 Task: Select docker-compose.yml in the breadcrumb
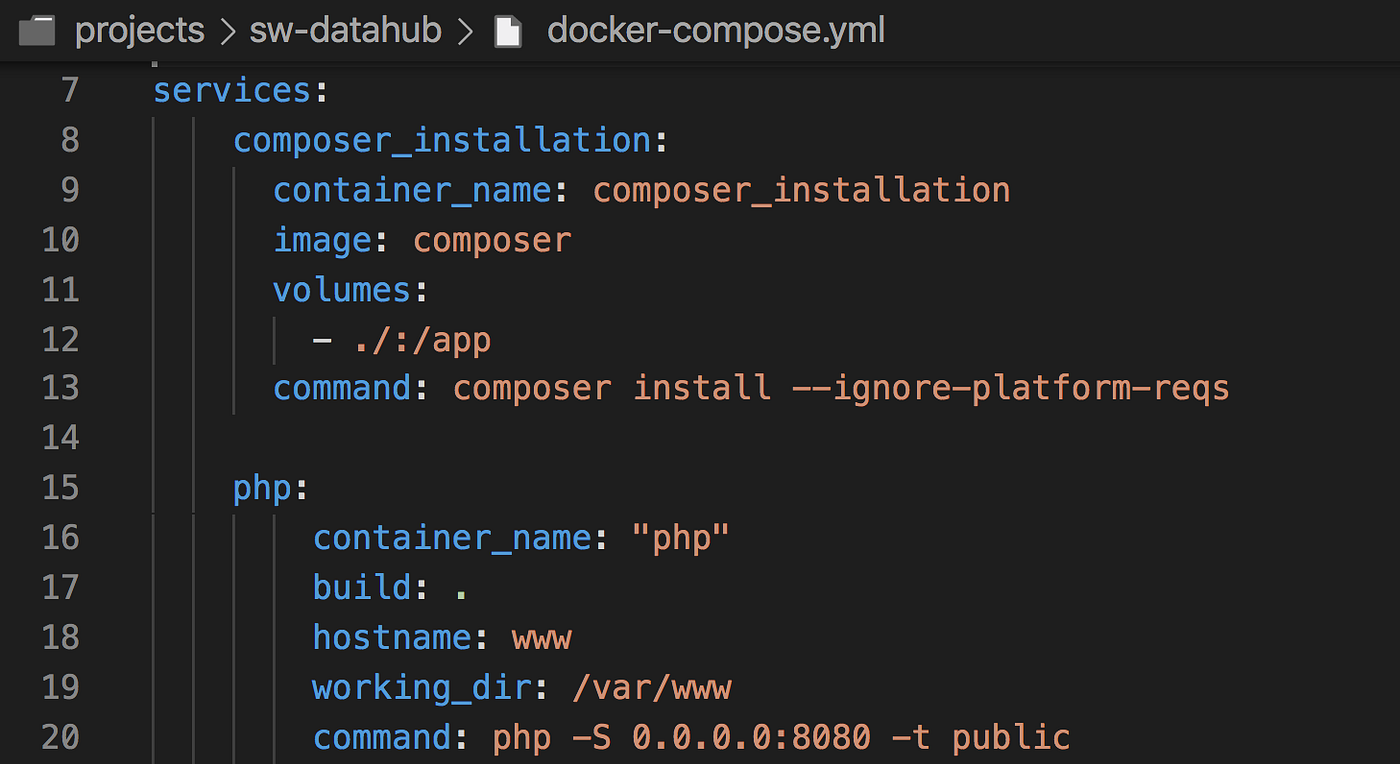(x=716, y=31)
